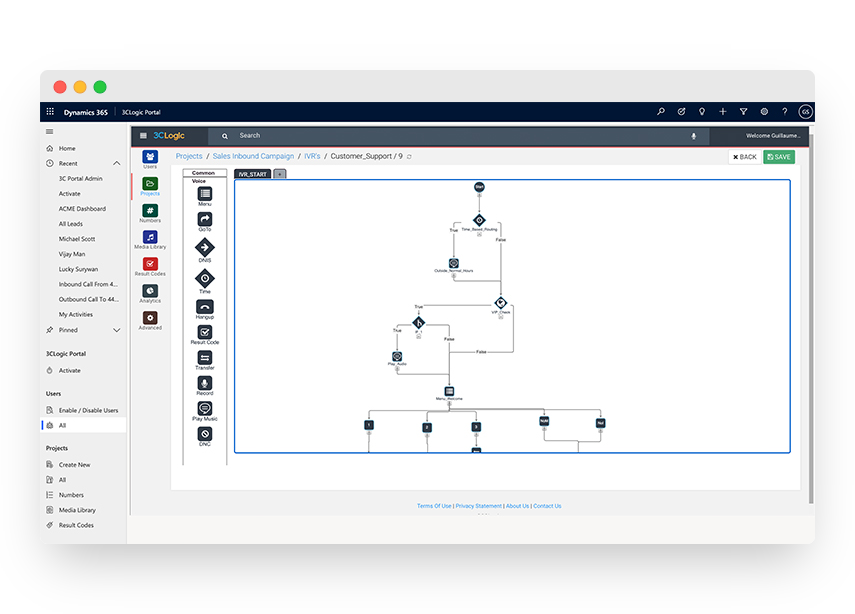
Task: Open the Privacy Statement footer link
Action: (x=478, y=506)
